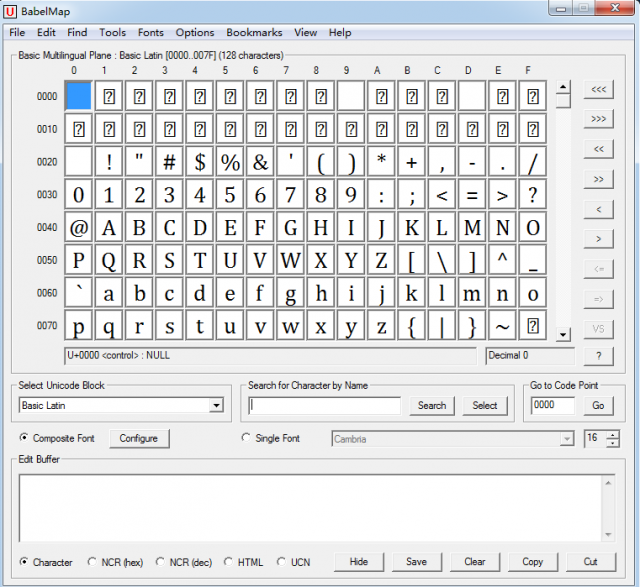Click the << navigation button
The width and height of the screenshot is (640, 587).
pos(598,149)
